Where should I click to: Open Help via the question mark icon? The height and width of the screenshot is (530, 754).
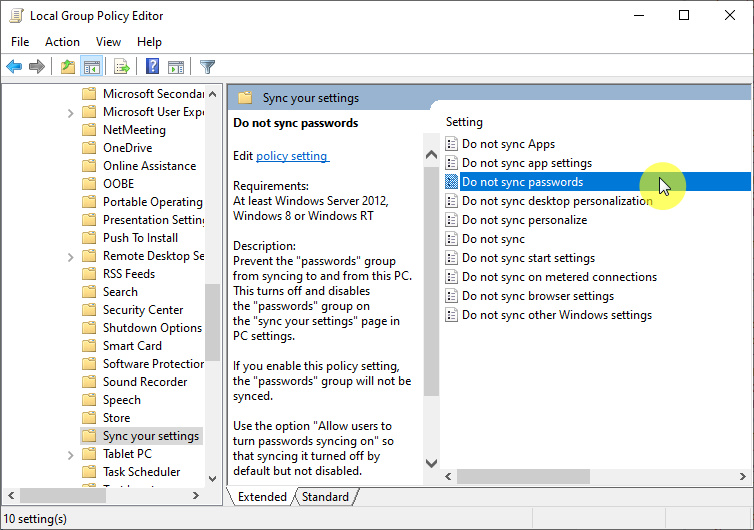(153, 67)
